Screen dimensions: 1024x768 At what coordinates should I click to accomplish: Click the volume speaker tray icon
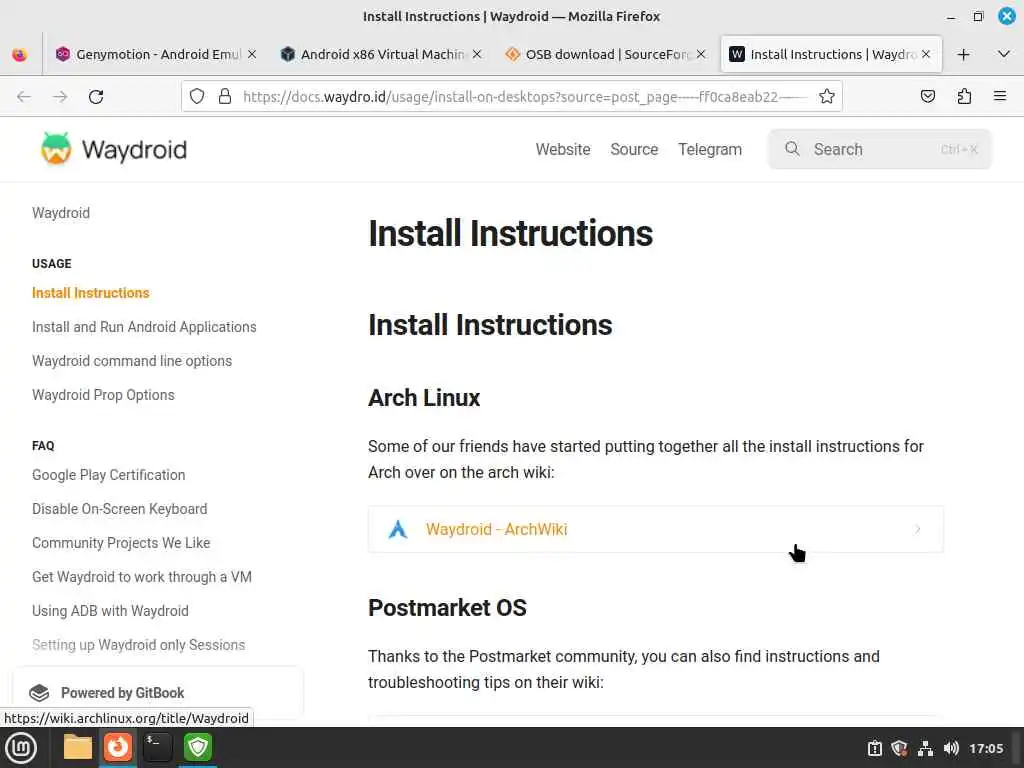point(951,748)
